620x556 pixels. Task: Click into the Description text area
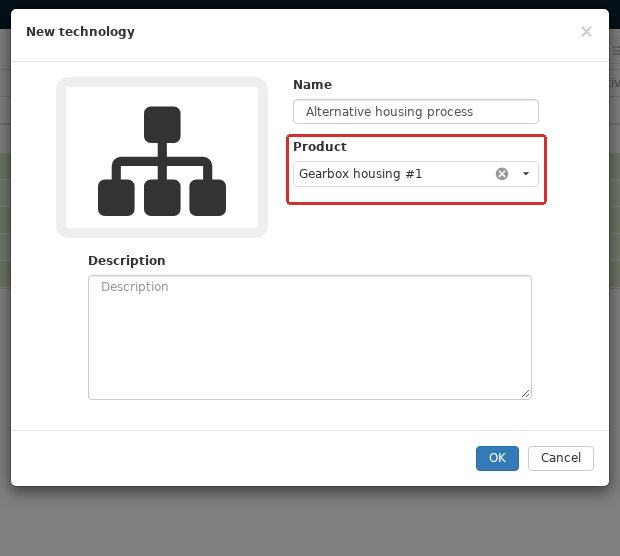pyautogui.click(x=310, y=337)
